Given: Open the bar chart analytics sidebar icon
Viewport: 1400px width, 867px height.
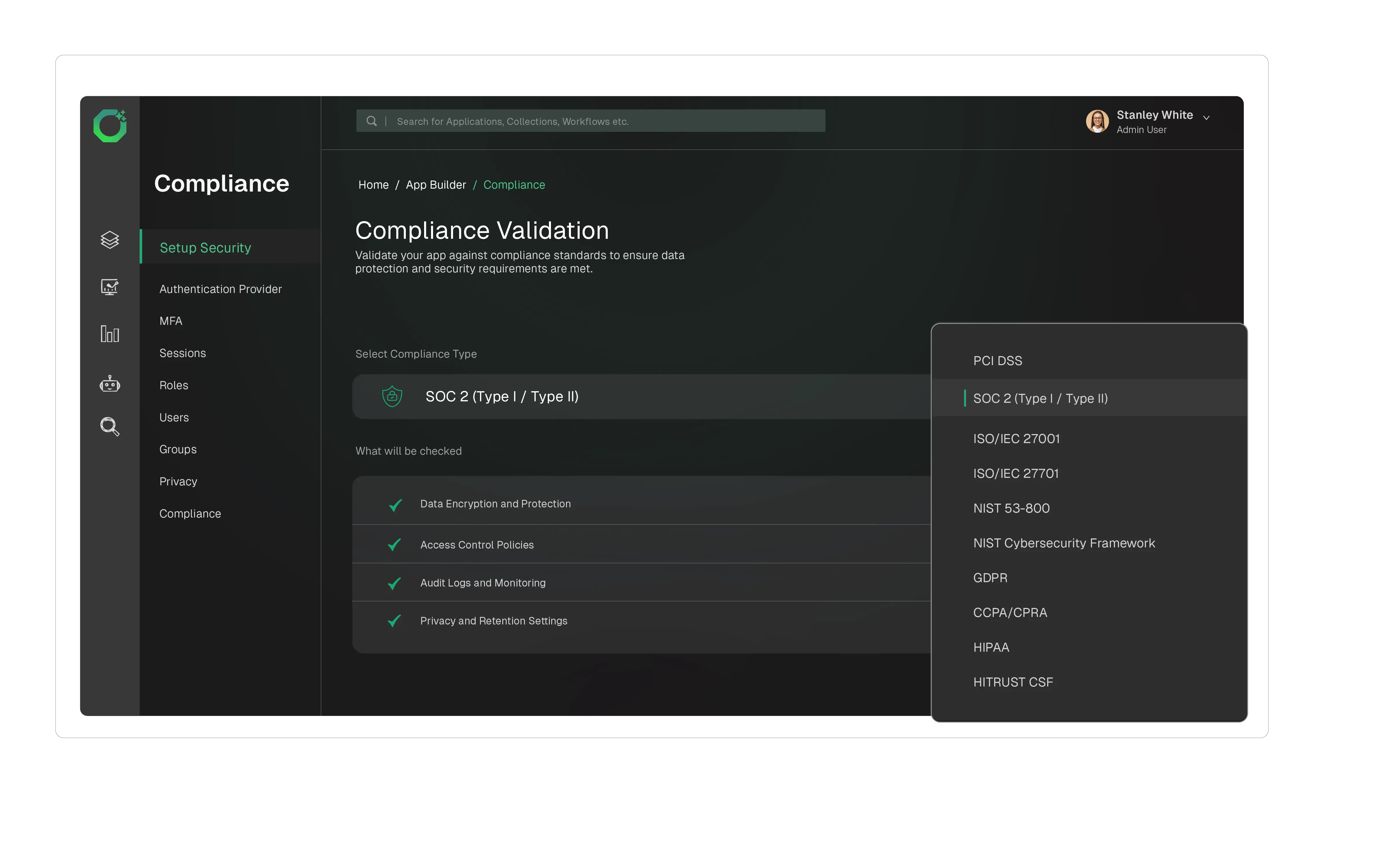Looking at the screenshot, I should (109, 334).
